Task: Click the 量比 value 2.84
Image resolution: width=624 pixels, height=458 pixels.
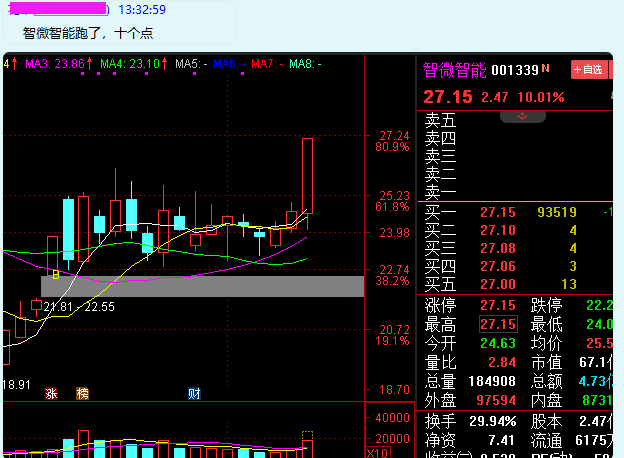Action: coord(502,362)
